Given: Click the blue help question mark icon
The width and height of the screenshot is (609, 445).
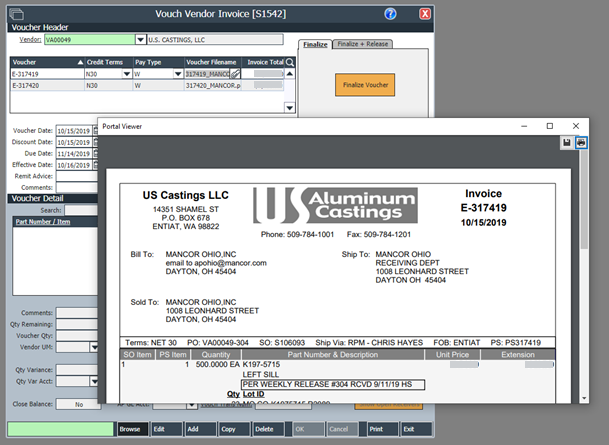Looking at the screenshot, I should [390, 14].
